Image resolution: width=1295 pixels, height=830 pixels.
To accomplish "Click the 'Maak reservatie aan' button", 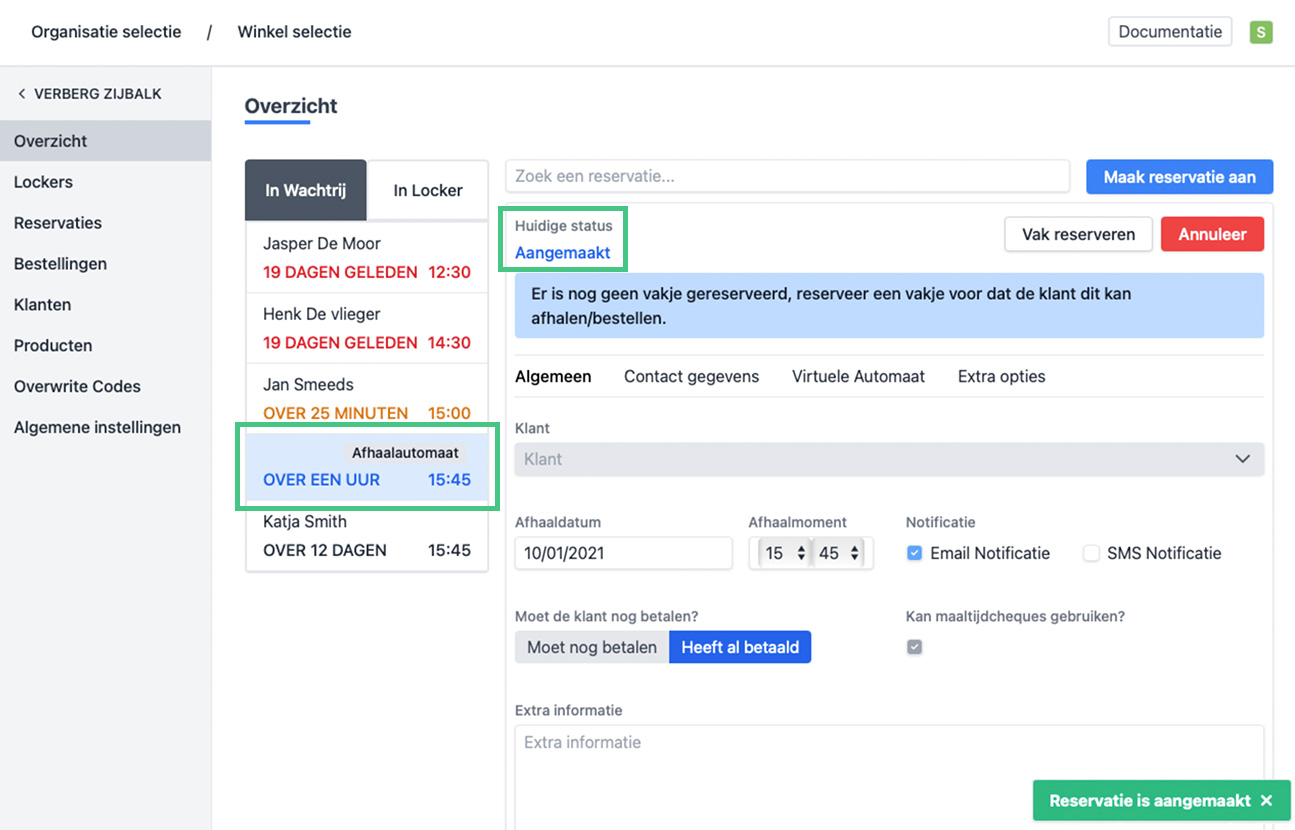I will [x=1179, y=177].
